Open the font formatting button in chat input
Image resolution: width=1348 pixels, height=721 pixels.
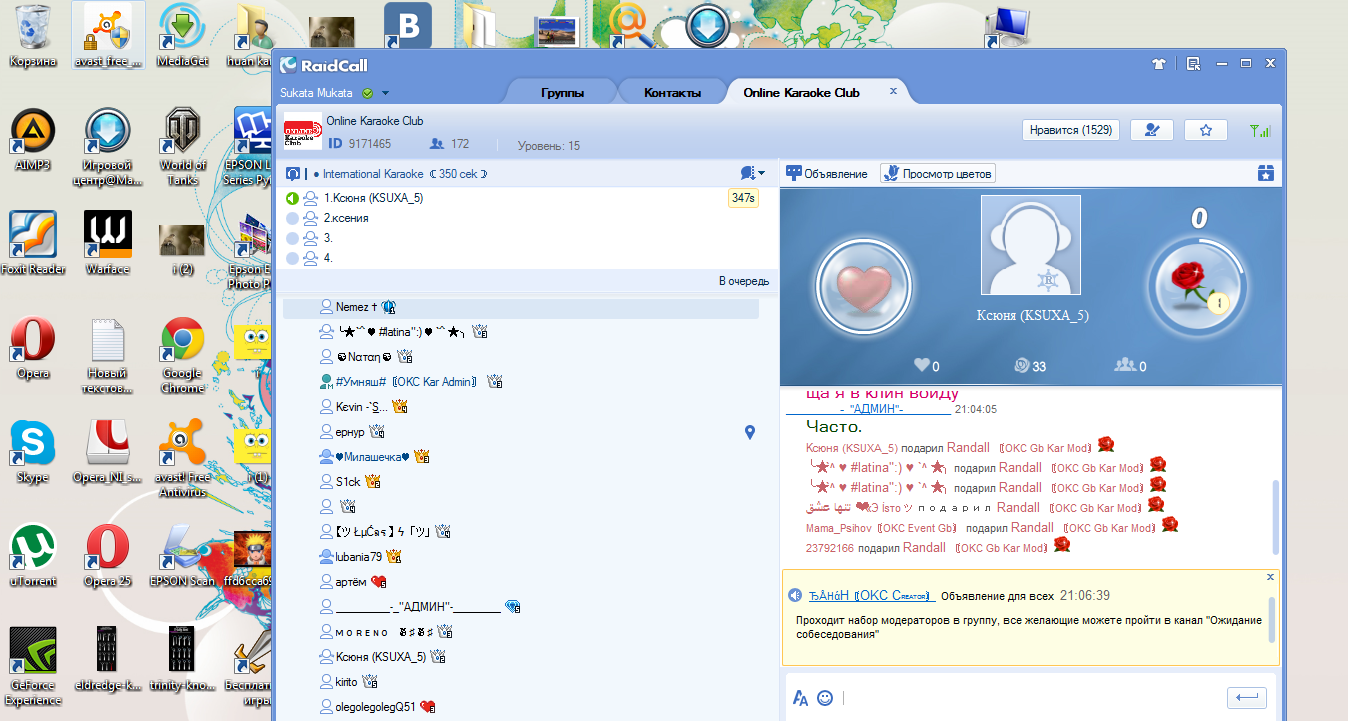(800, 698)
